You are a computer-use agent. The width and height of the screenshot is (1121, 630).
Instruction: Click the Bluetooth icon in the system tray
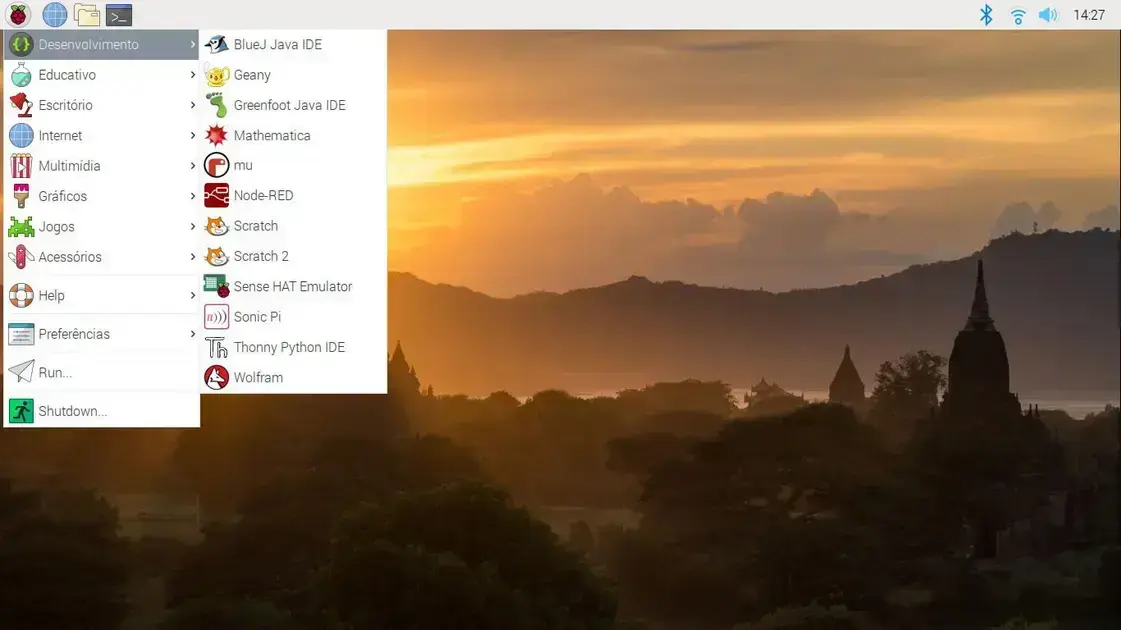coord(986,14)
